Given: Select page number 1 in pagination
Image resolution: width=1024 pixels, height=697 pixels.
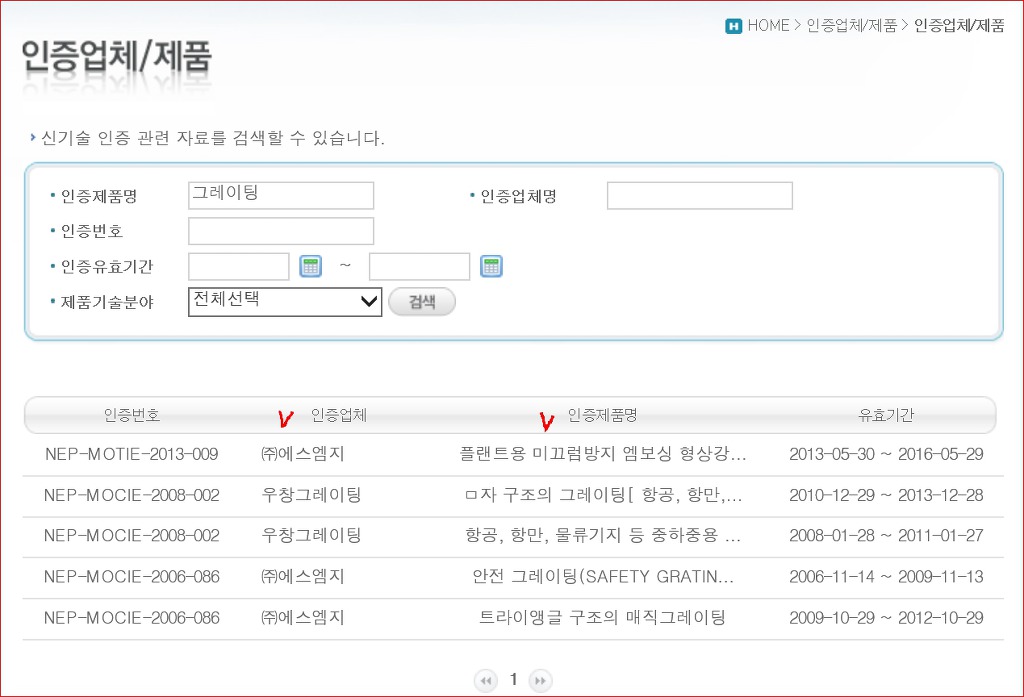Looking at the screenshot, I should [x=513, y=680].
